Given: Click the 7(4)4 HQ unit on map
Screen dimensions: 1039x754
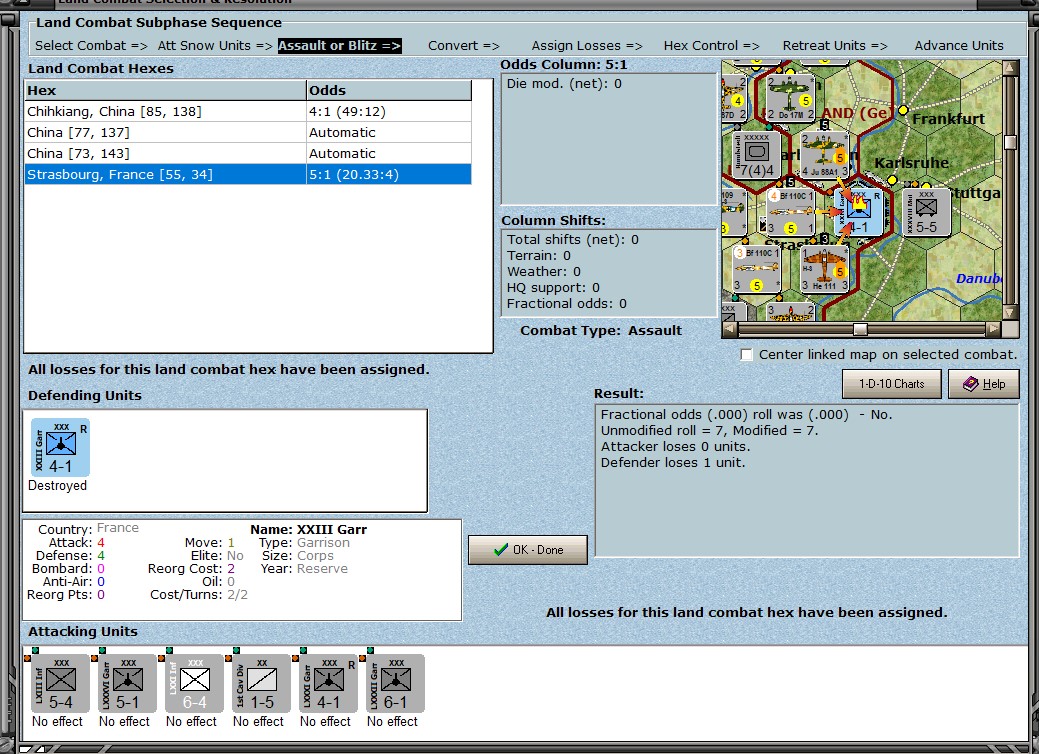Looking at the screenshot, I should [757, 154].
